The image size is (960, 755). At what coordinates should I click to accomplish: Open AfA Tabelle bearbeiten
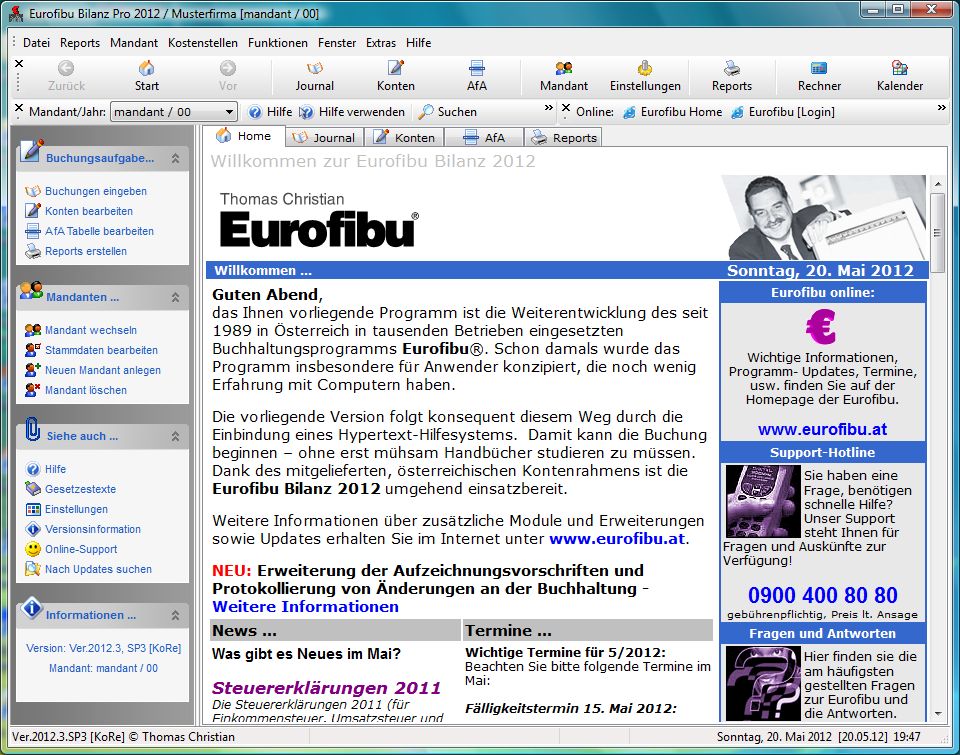click(x=89, y=231)
